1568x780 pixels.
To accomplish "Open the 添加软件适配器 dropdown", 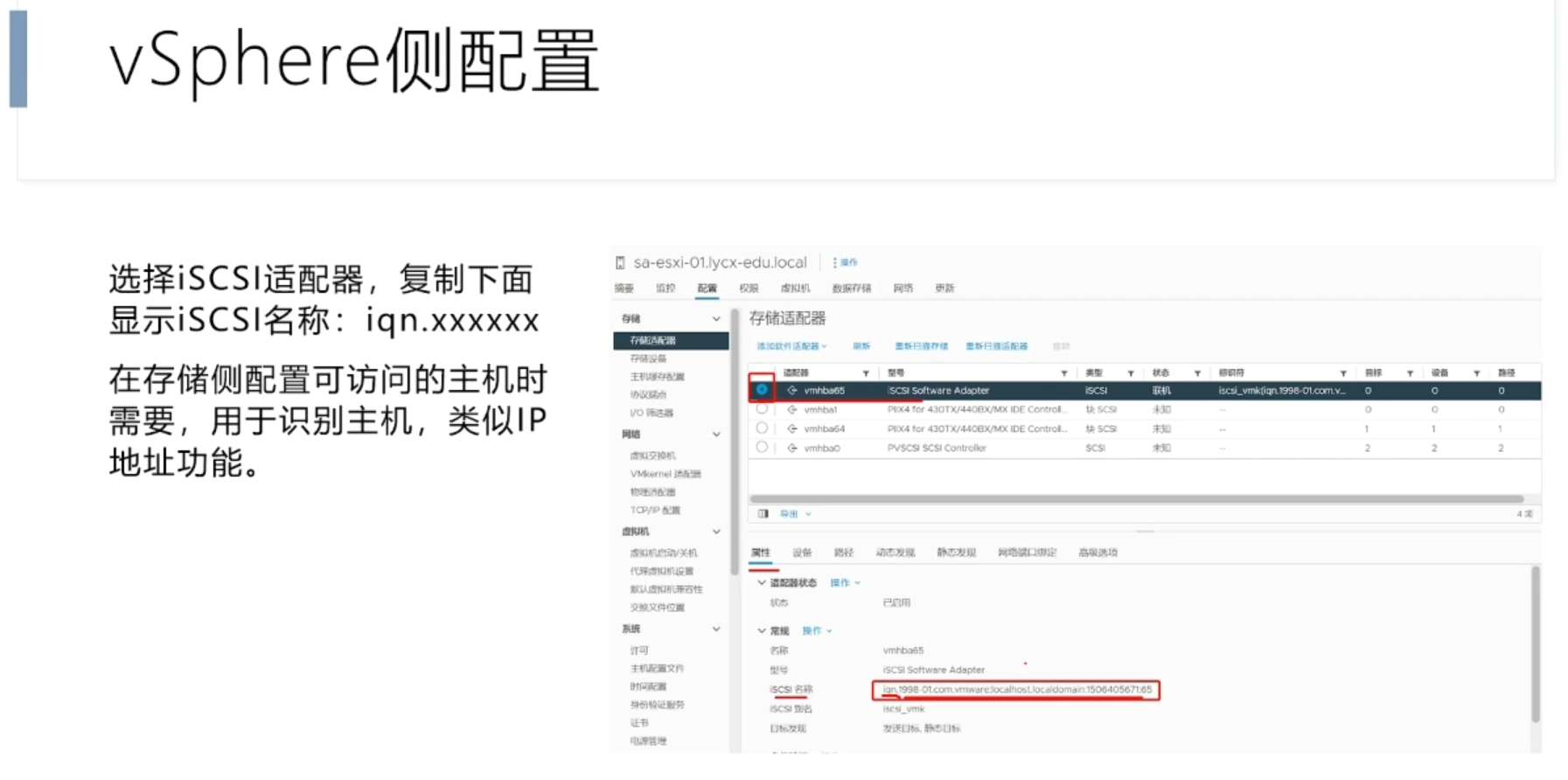I will pyautogui.click(x=791, y=346).
